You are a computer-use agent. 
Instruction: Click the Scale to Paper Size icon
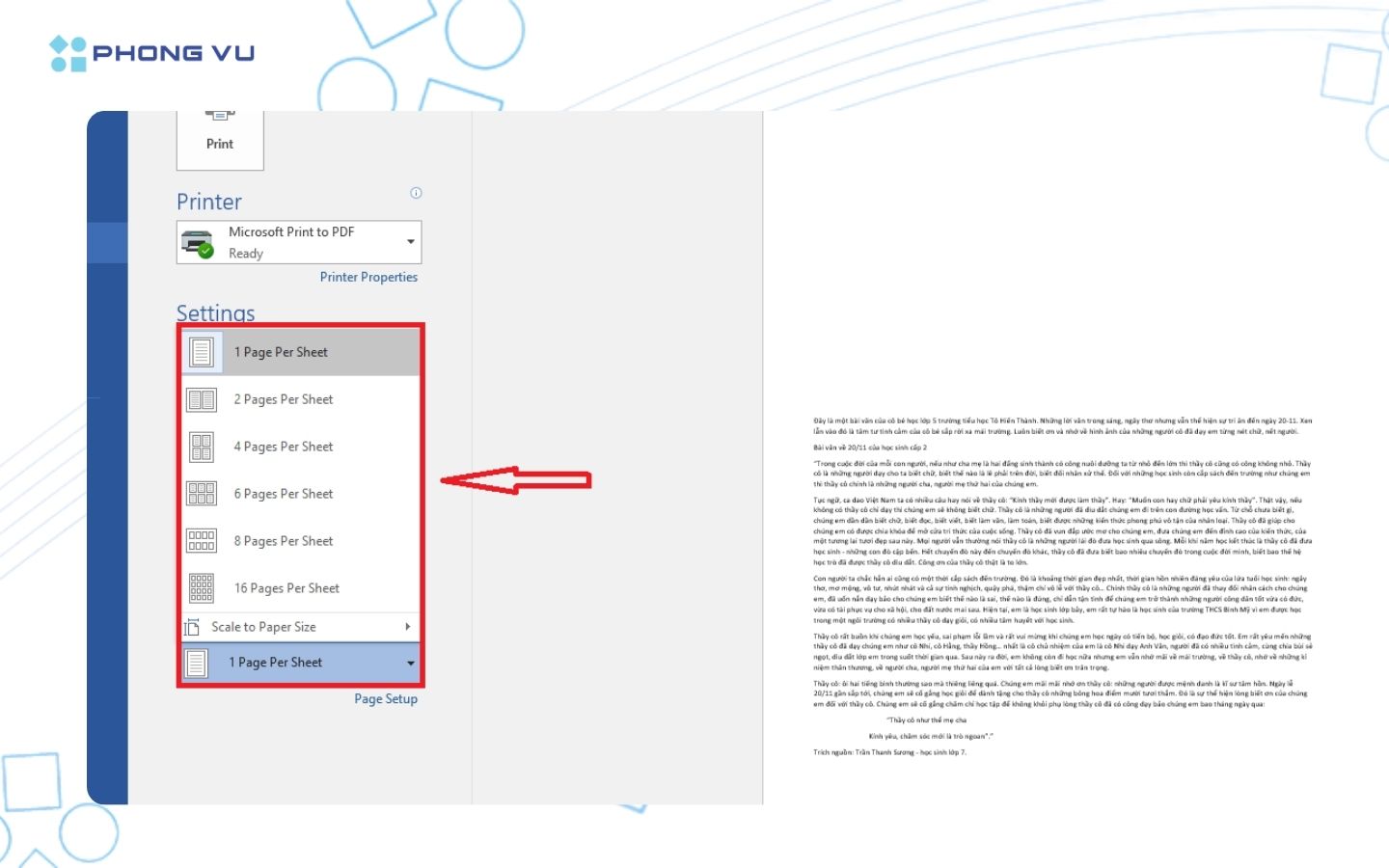pos(192,628)
